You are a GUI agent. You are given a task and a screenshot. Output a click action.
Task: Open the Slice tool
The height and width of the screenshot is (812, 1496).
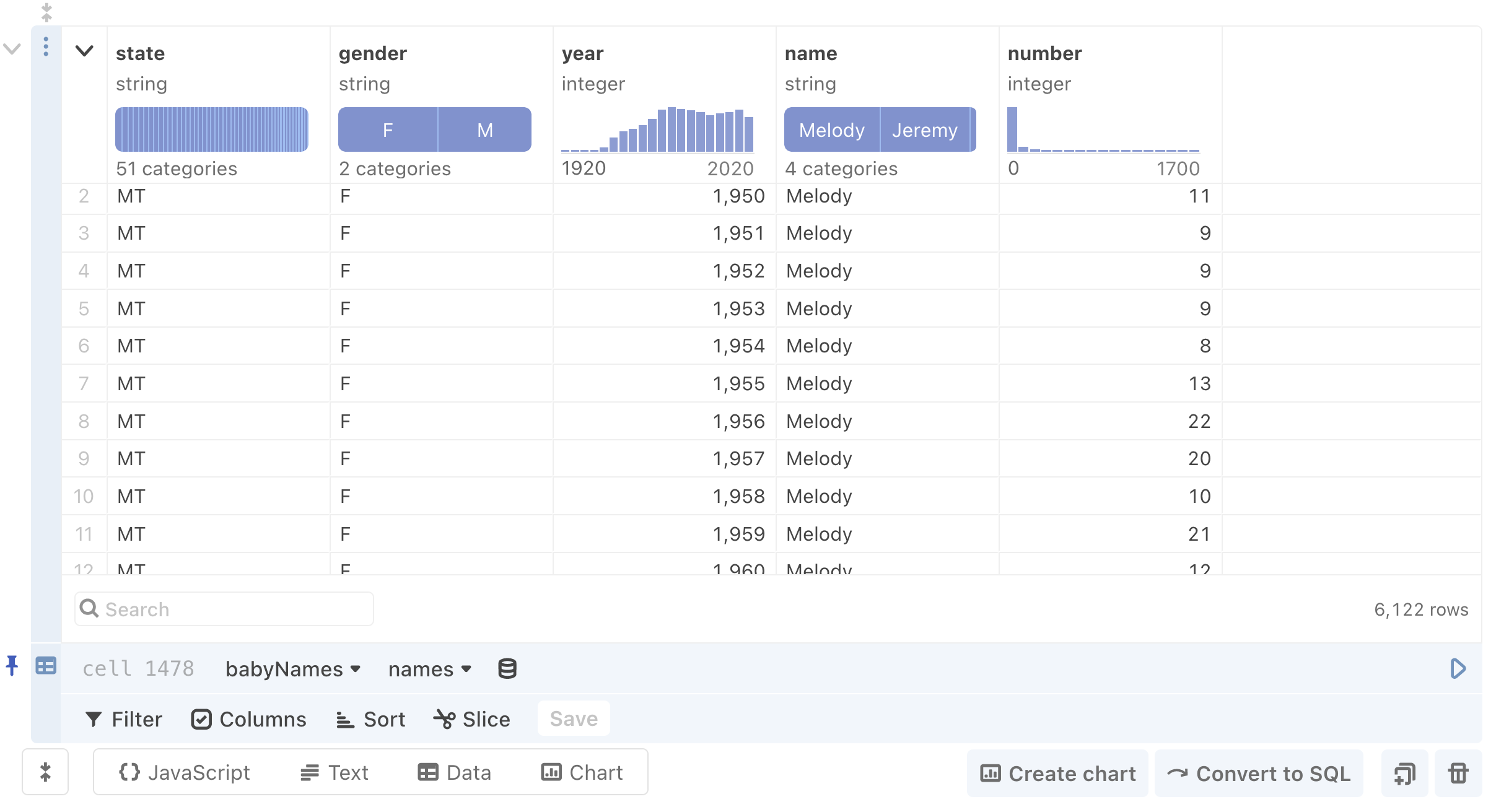point(471,718)
